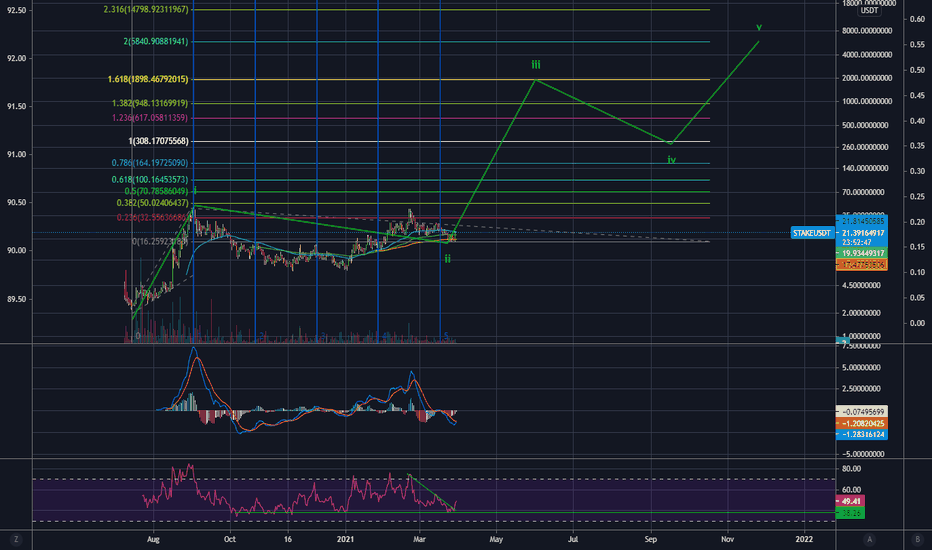
Task: Open the USDT currency selector on the price axis
Action: pos(870,11)
